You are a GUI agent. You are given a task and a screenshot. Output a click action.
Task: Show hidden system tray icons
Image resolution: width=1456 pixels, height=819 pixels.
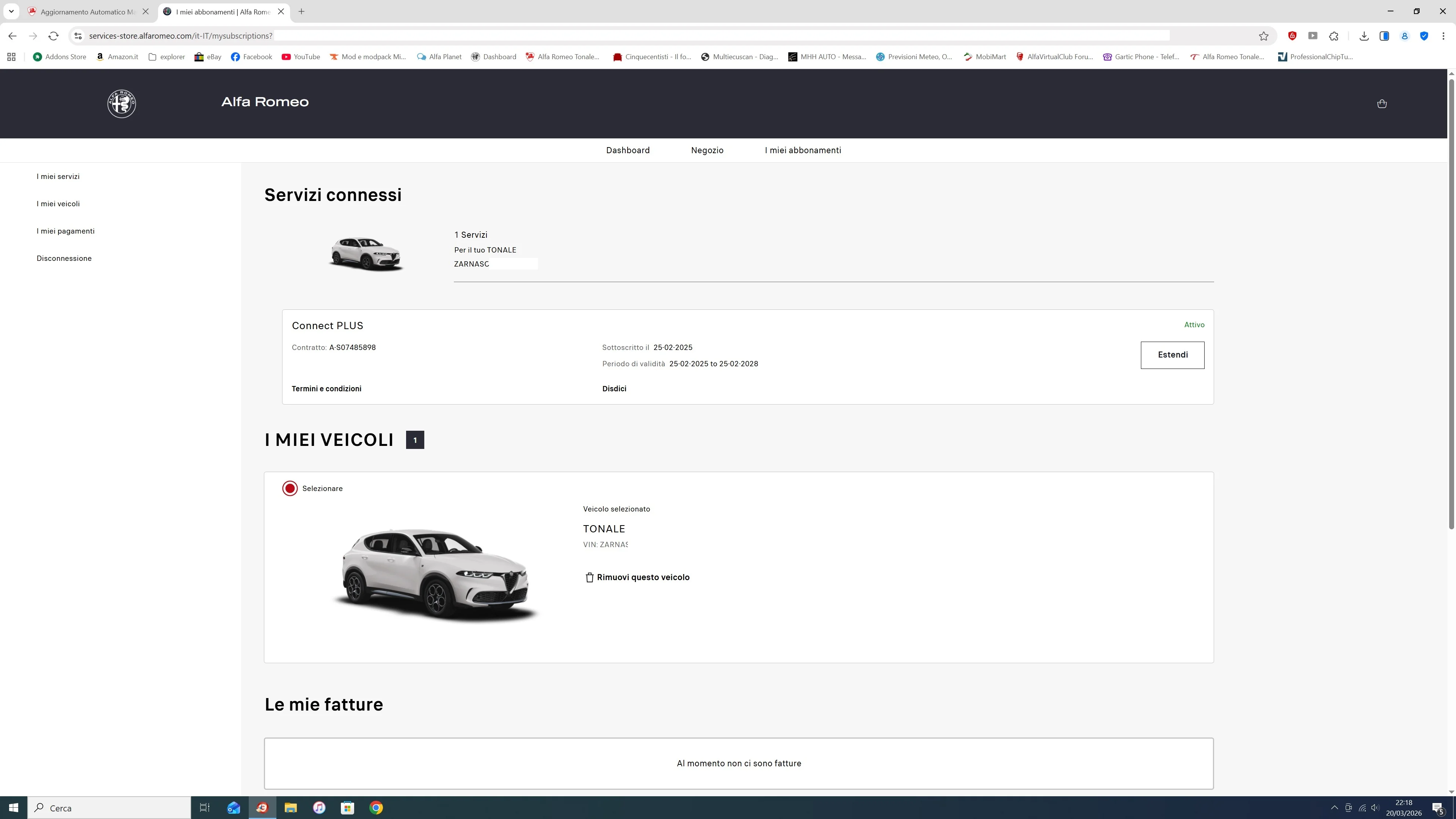[x=1335, y=808]
